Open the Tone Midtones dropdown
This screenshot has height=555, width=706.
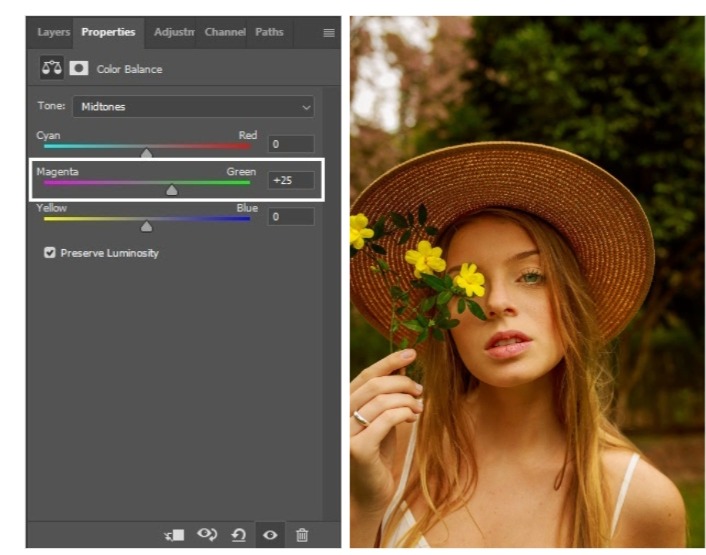coord(192,106)
